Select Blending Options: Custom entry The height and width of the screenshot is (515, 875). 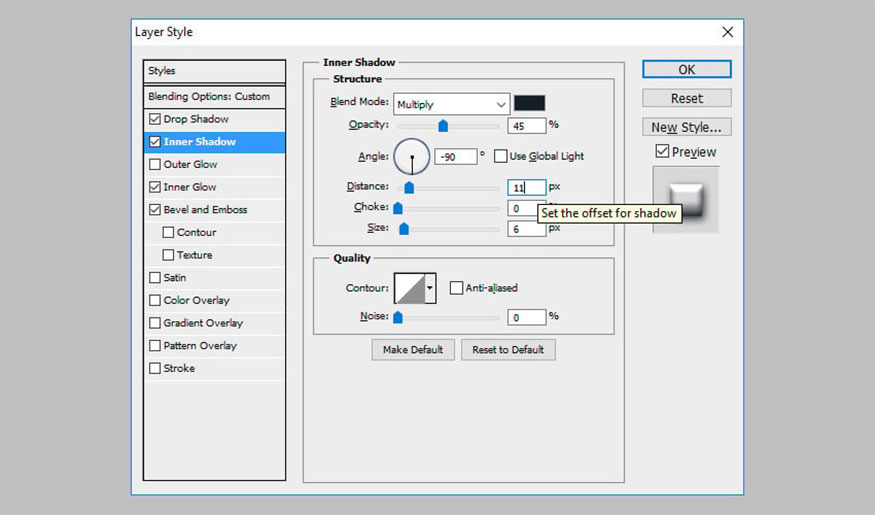point(209,97)
